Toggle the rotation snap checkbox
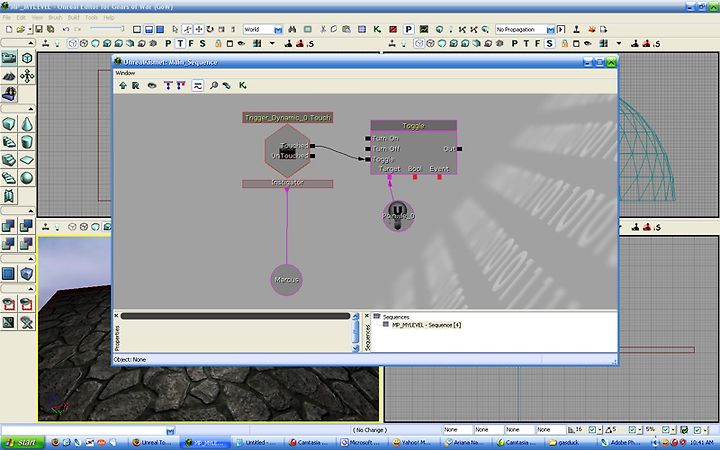720x450 pixels. [x=633, y=430]
